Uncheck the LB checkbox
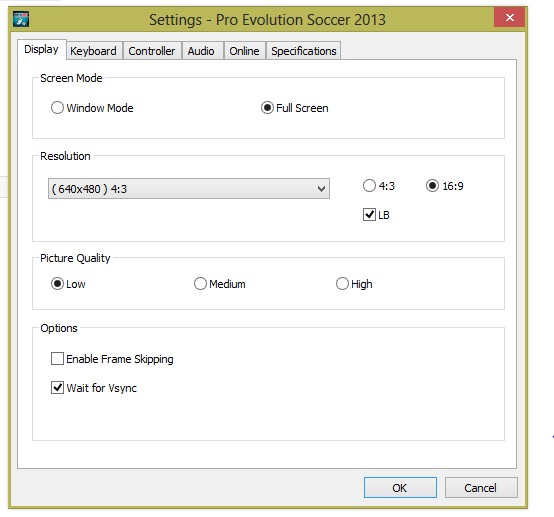Image resolution: width=554 pixels, height=517 pixels. pos(369,215)
